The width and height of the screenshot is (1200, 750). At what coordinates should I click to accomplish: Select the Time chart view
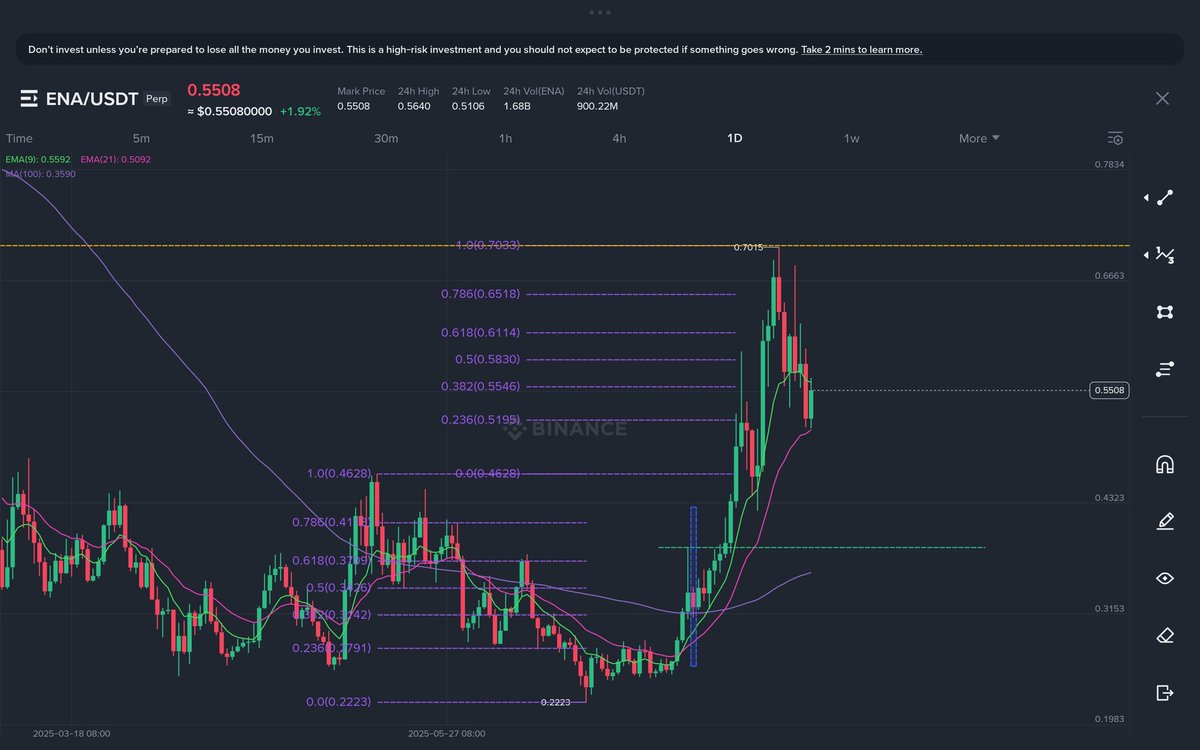(x=19, y=138)
